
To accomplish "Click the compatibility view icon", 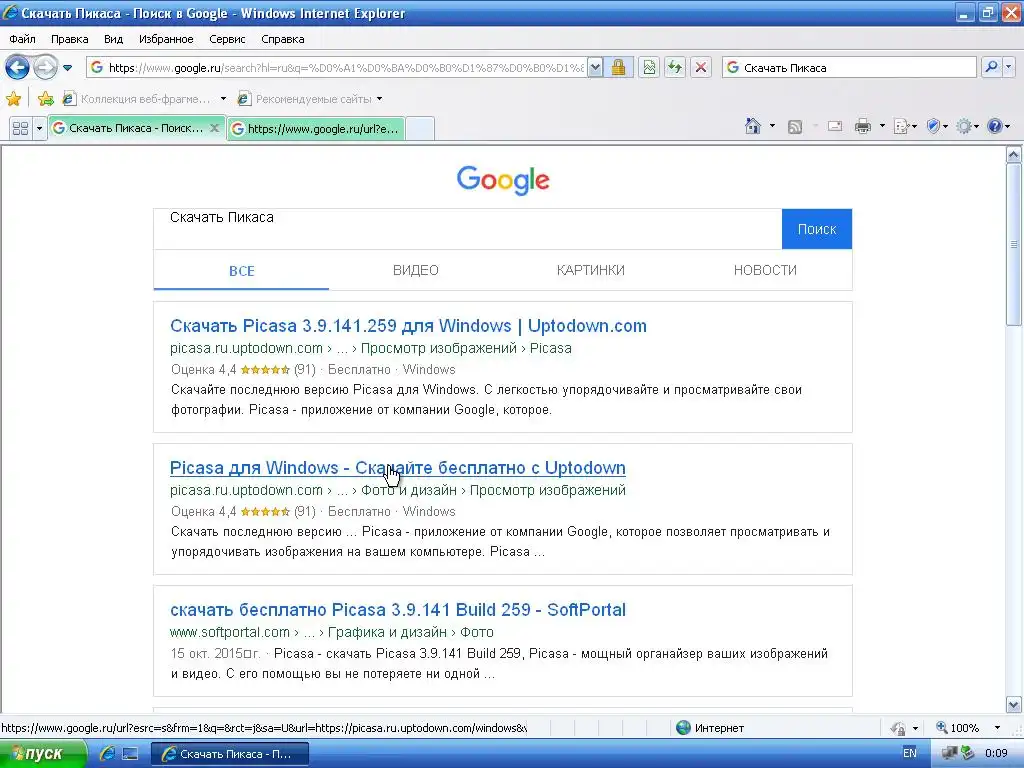I will click(649, 67).
